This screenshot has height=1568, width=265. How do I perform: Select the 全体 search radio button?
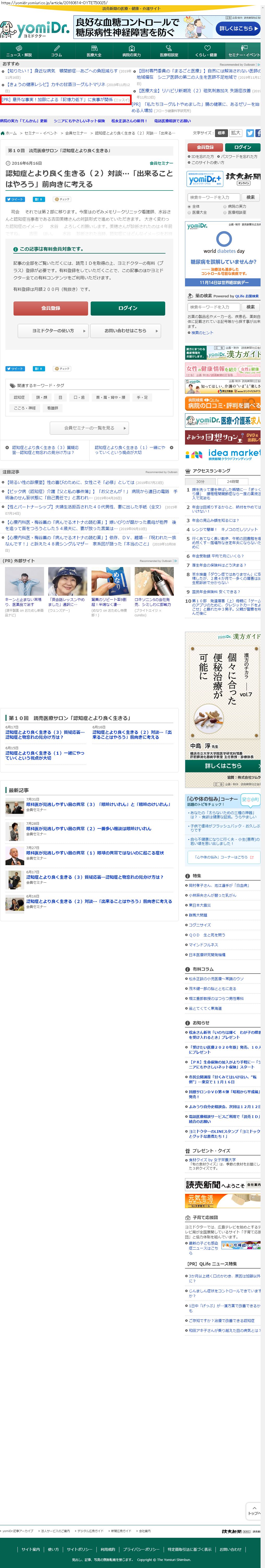click(189, 206)
